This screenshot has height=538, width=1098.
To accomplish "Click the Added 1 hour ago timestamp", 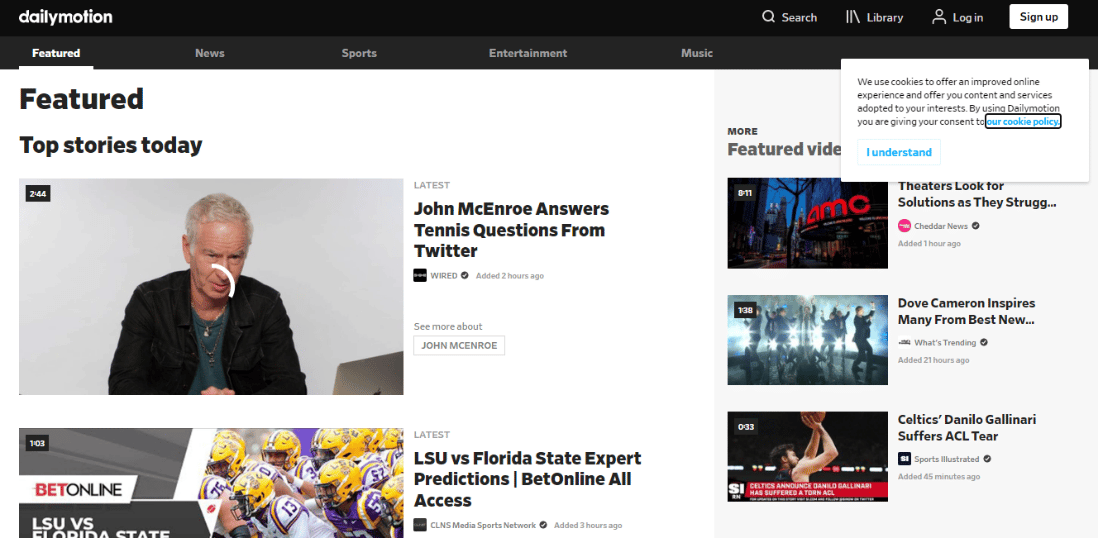I will pos(929,243).
